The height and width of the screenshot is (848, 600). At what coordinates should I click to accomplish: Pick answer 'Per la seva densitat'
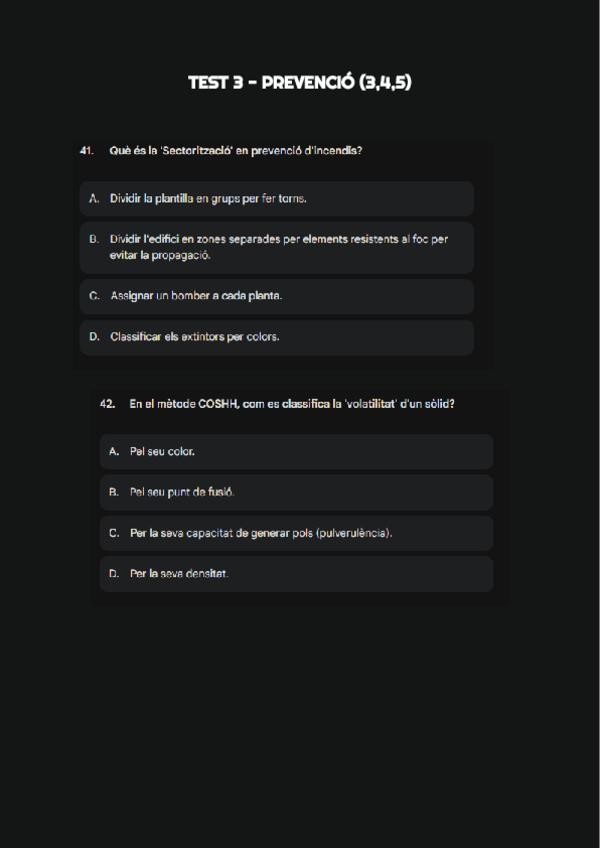coord(296,574)
